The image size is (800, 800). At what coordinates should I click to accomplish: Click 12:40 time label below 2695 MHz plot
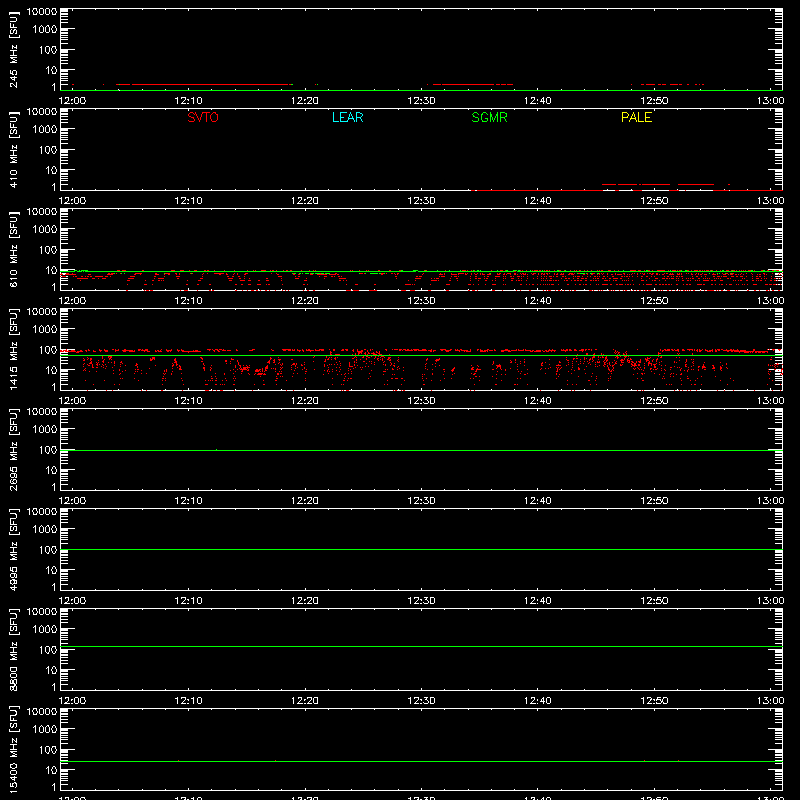538,501
